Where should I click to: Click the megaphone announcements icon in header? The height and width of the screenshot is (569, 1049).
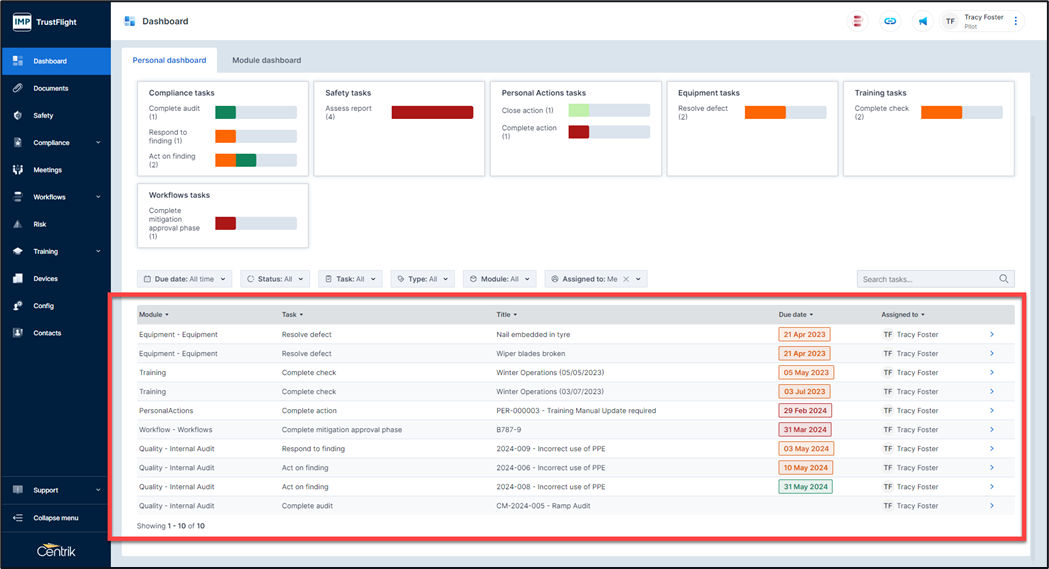pyautogui.click(x=923, y=21)
